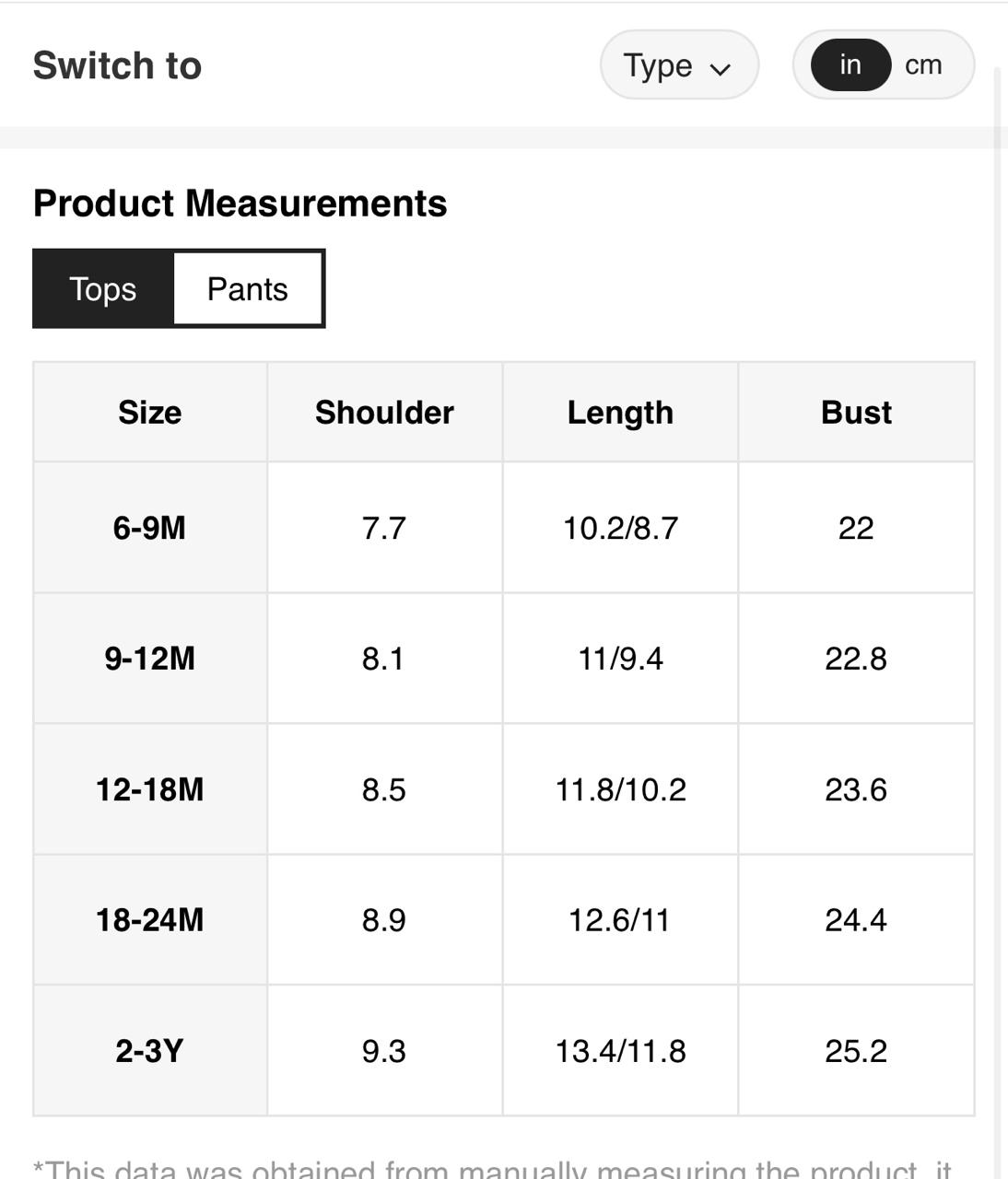Select the inches unit option
1008x1179 pixels.
850,64
